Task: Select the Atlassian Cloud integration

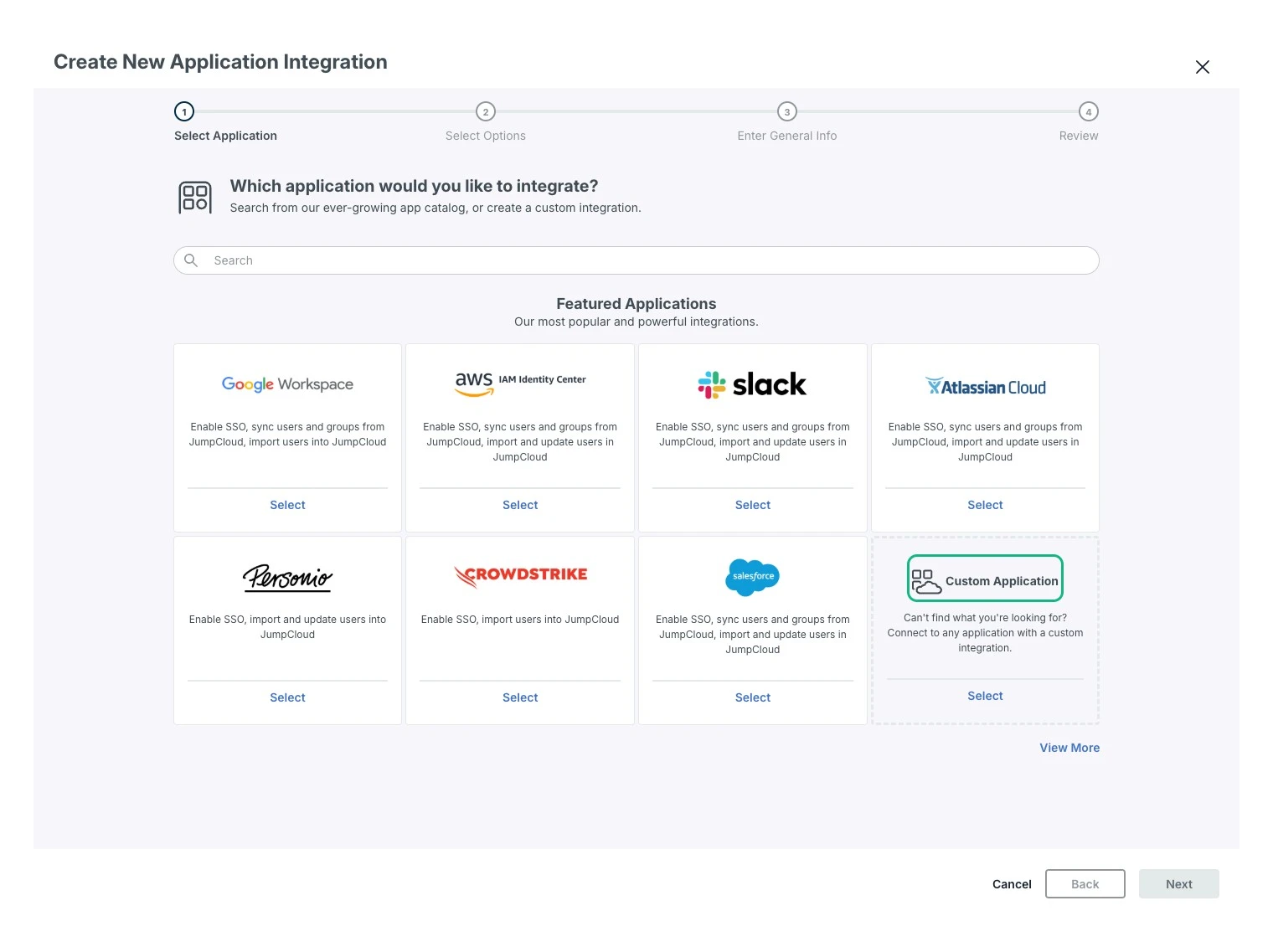Action: coord(985,505)
